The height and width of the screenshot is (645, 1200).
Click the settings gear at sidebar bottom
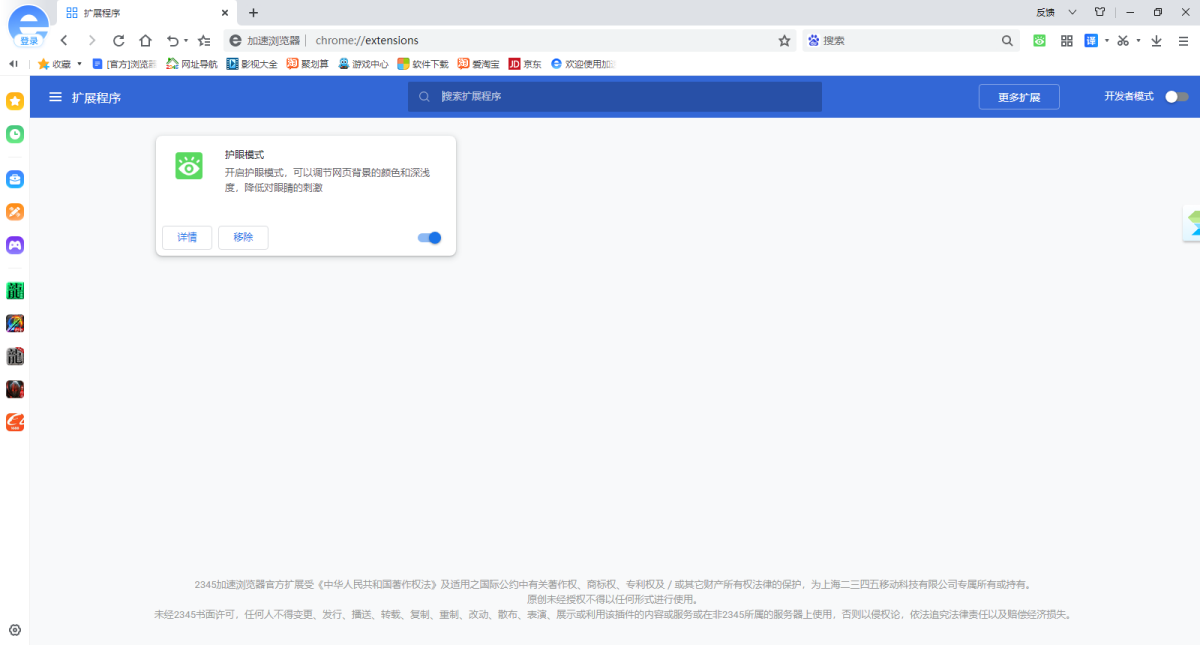pos(14,630)
